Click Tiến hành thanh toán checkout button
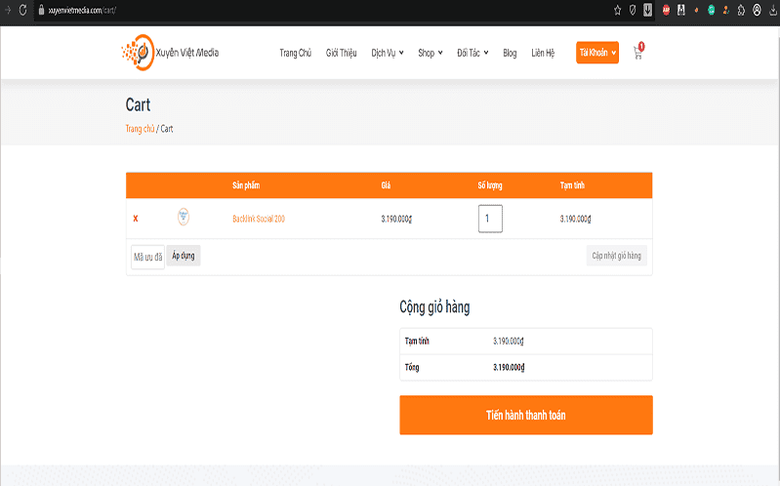 pyautogui.click(x=526, y=415)
